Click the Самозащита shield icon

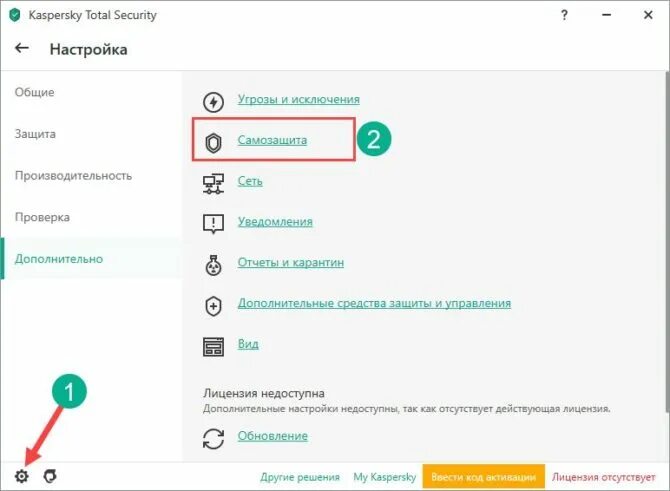(x=213, y=143)
